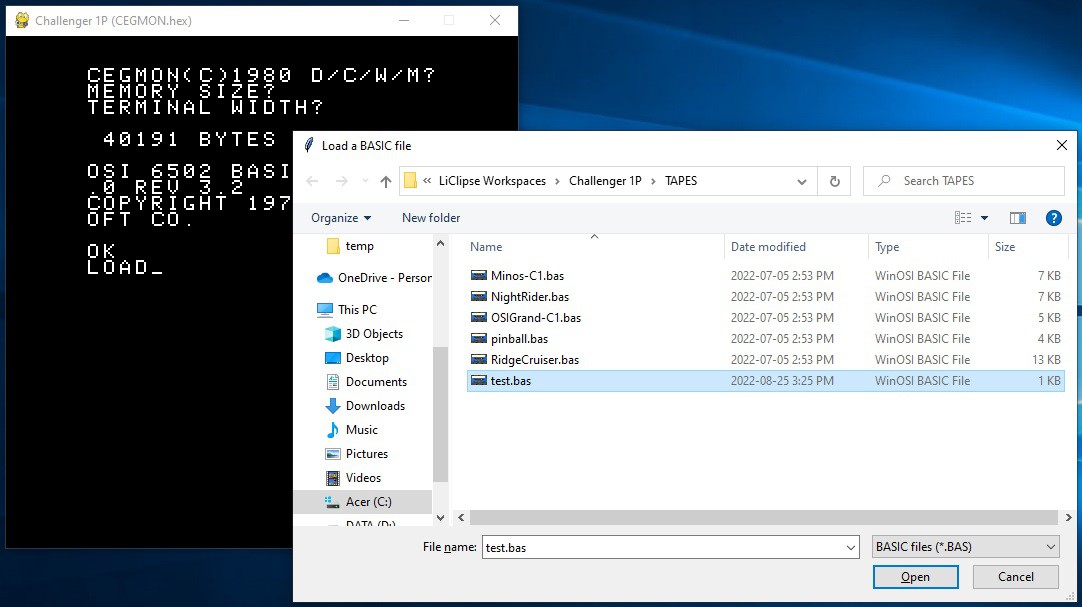Screen dimensions: 1082x607
Task: Click the Change your view icon
Action: coord(963,217)
